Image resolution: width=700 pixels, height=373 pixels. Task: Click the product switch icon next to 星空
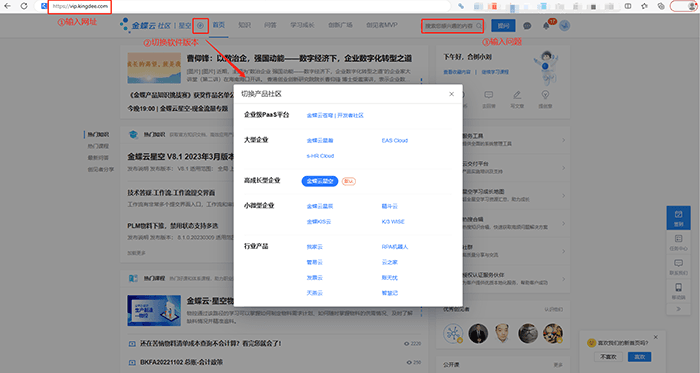(x=200, y=25)
